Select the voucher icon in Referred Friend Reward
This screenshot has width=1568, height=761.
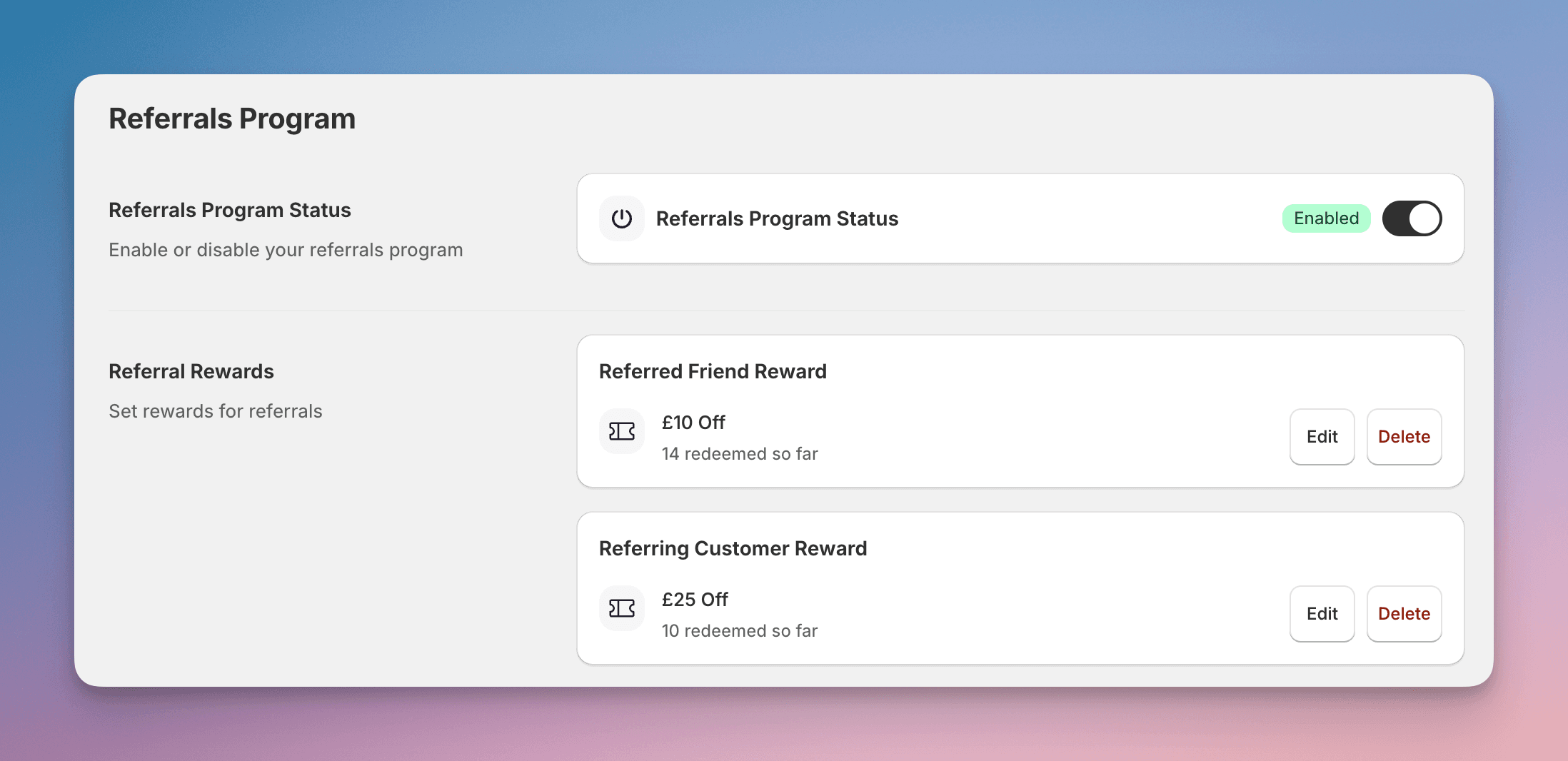[621, 431]
